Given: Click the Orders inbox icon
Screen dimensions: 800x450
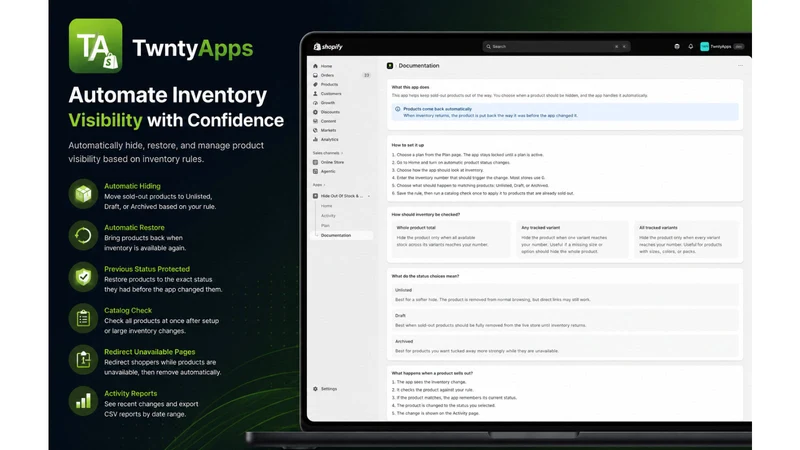Looking at the screenshot, I should [x=315, y=75].
